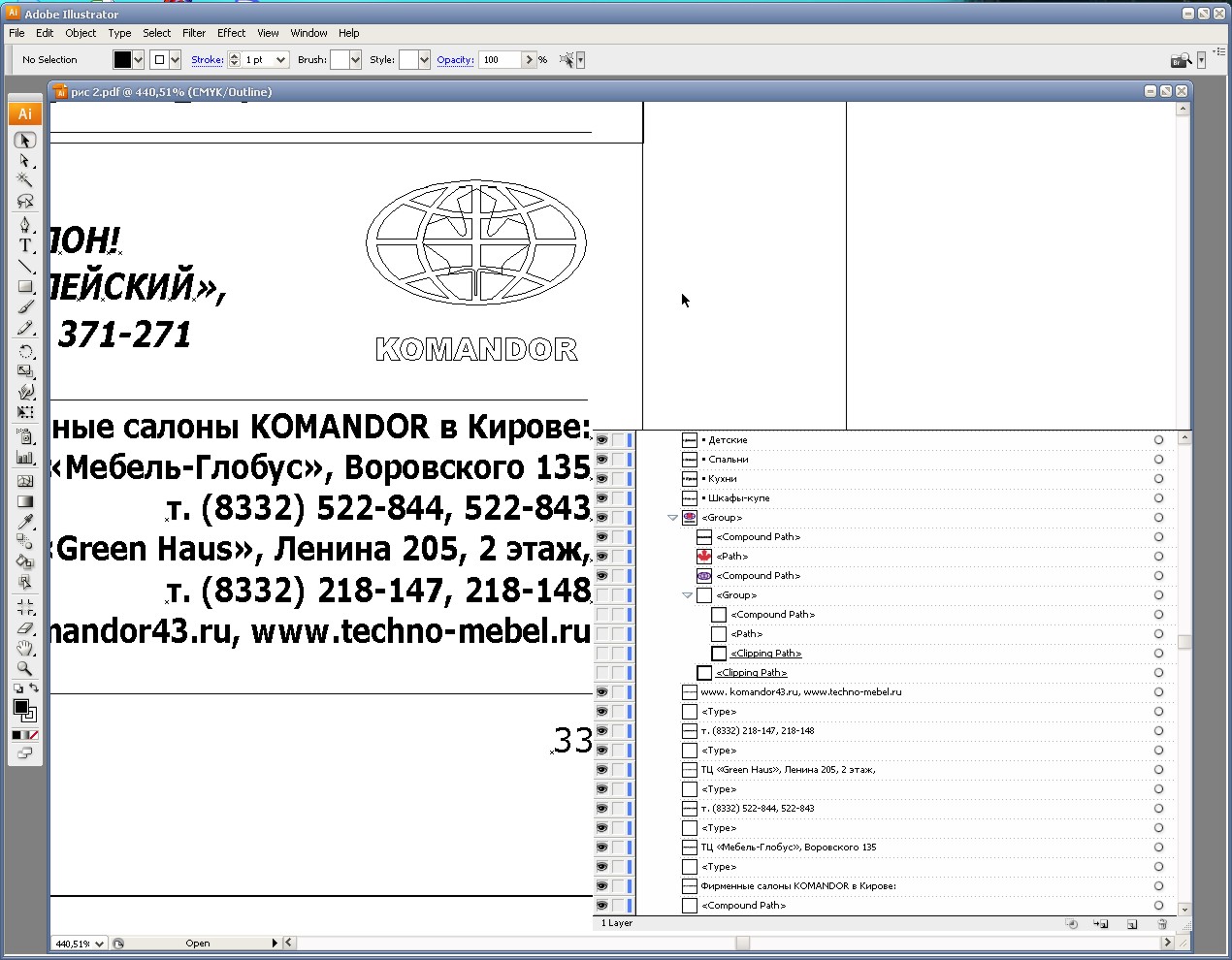
Task: Open the stroke weight dropdown
Action: point(281,60)
